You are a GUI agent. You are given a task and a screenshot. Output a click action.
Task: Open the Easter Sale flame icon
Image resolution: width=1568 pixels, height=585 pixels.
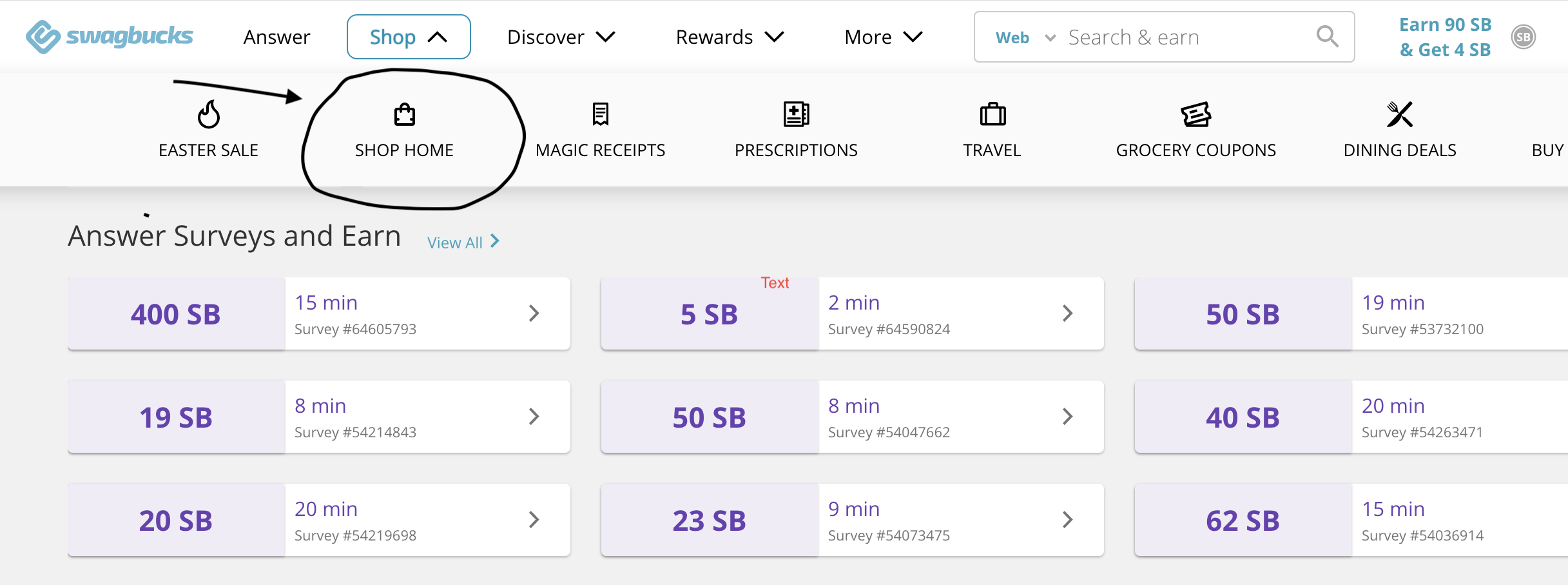coord(208,115)
